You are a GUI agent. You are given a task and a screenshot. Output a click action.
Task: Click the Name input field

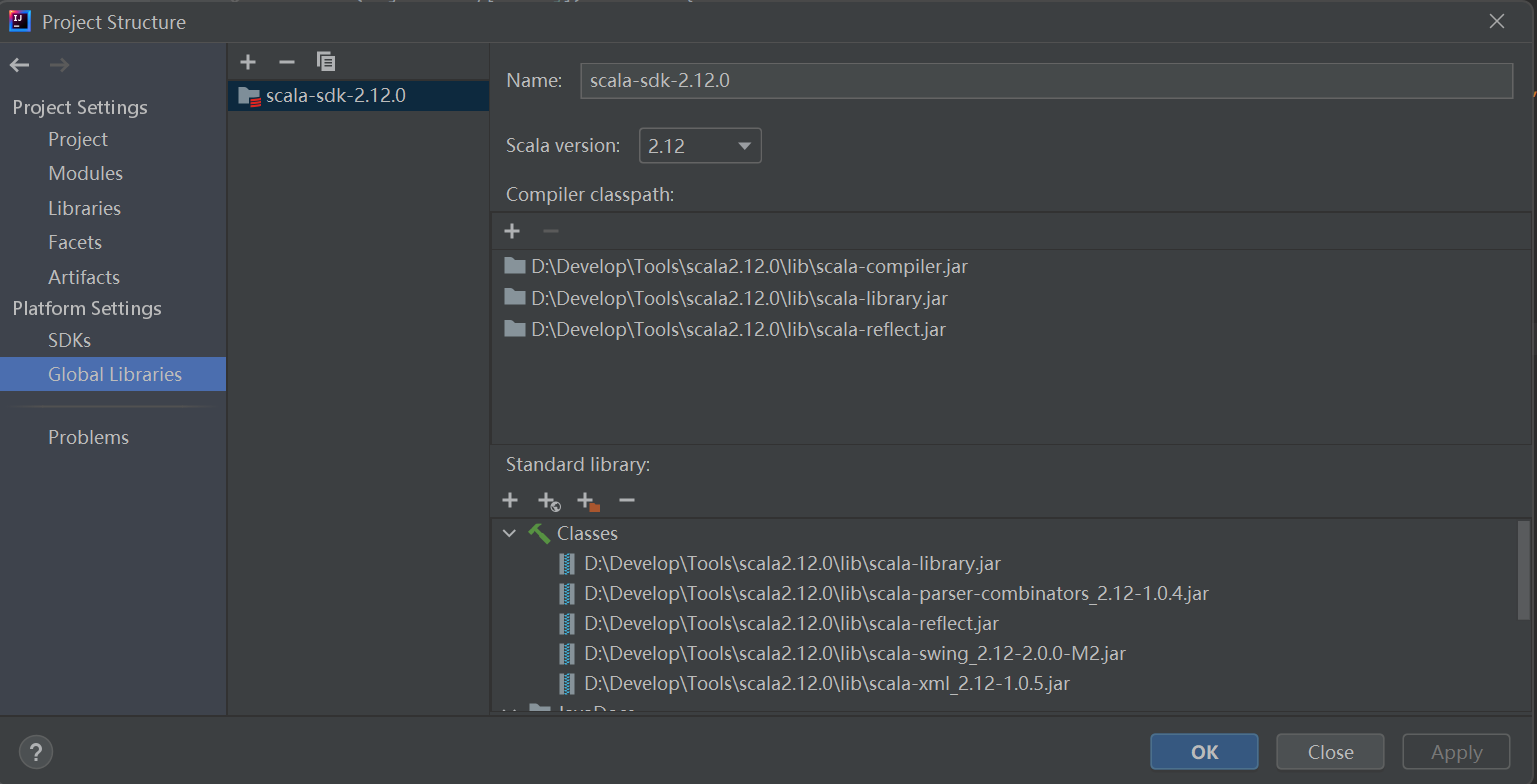pos(1046,81)
